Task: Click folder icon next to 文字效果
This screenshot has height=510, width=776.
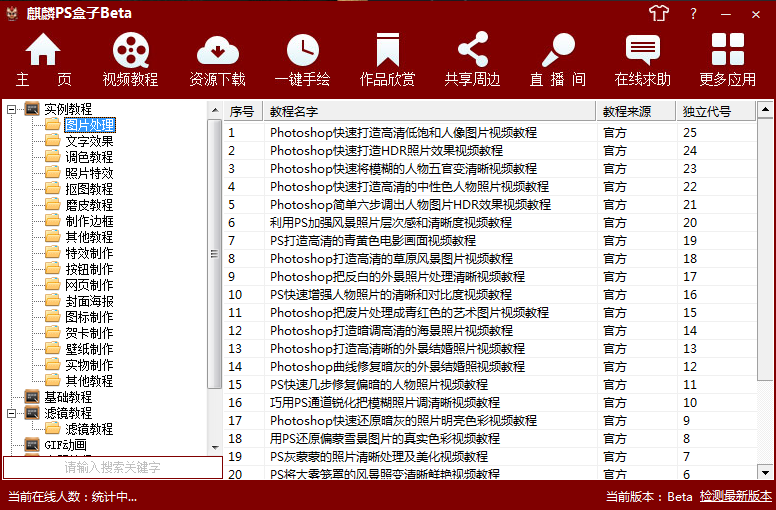Action: pyautogui.click(x=52, y=140)
